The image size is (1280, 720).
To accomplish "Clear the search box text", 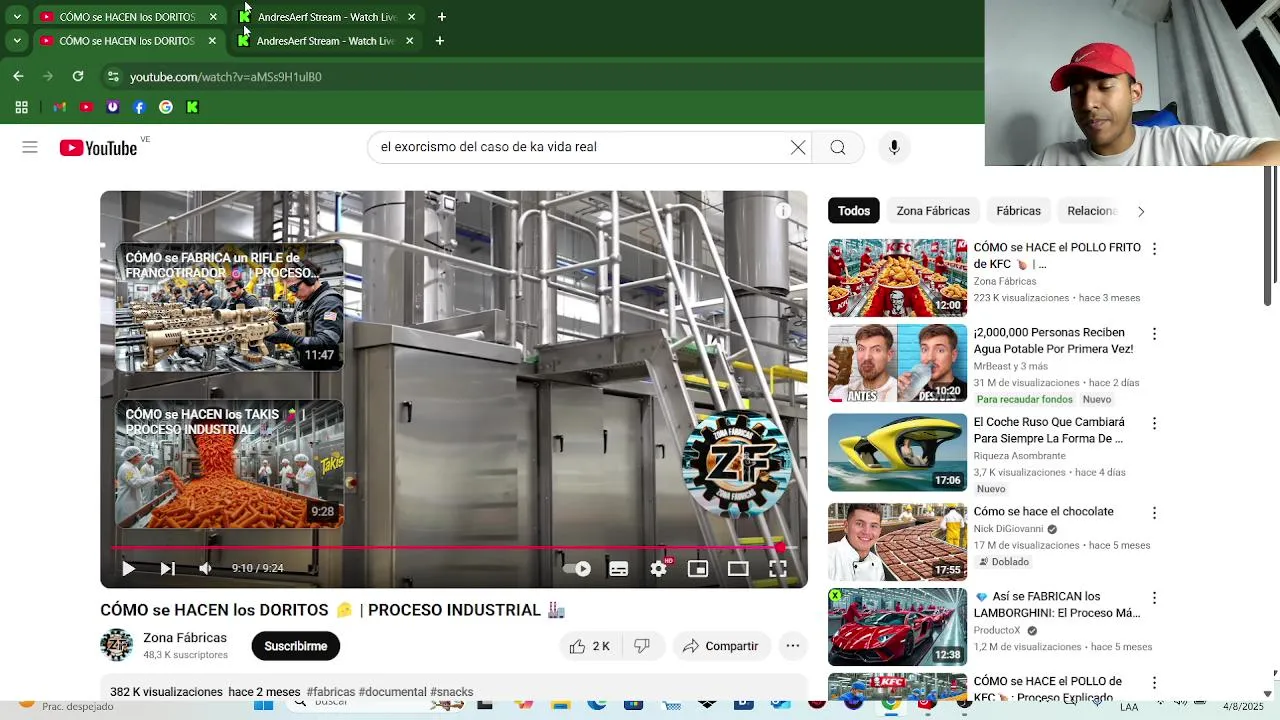I will 798,147.
